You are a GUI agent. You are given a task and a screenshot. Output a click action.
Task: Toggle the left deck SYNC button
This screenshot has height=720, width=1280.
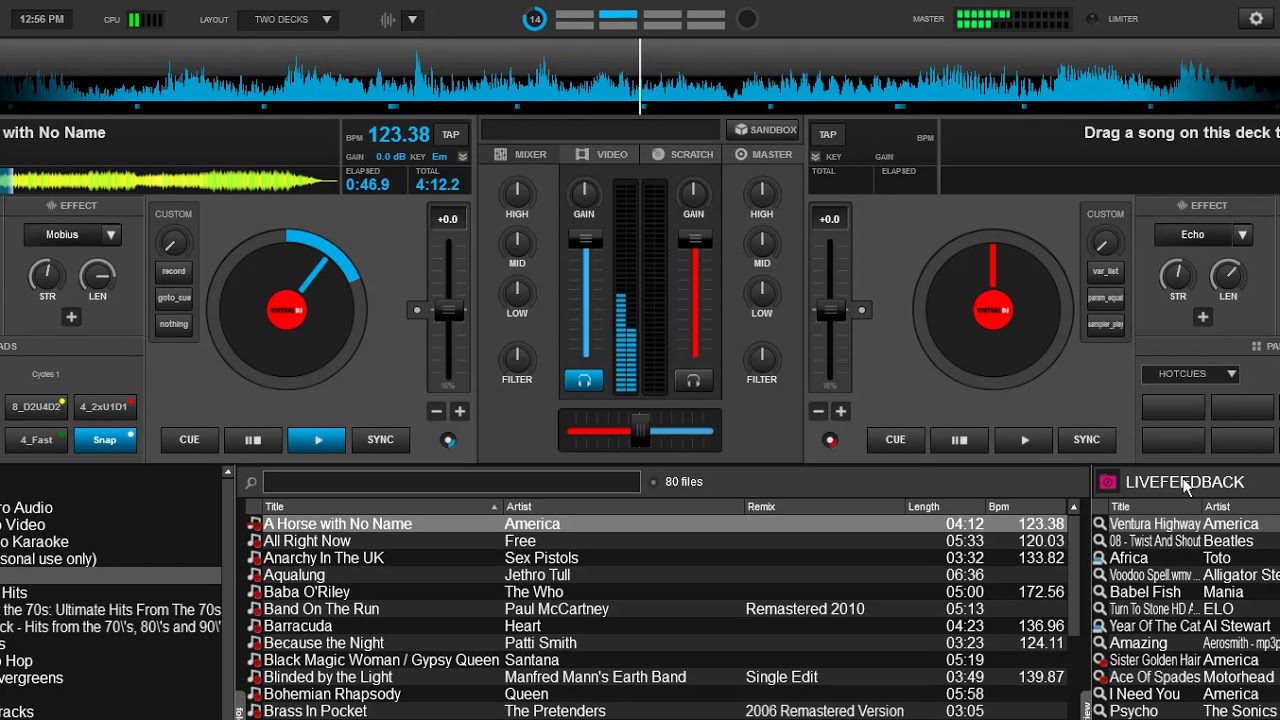point(380,440)
